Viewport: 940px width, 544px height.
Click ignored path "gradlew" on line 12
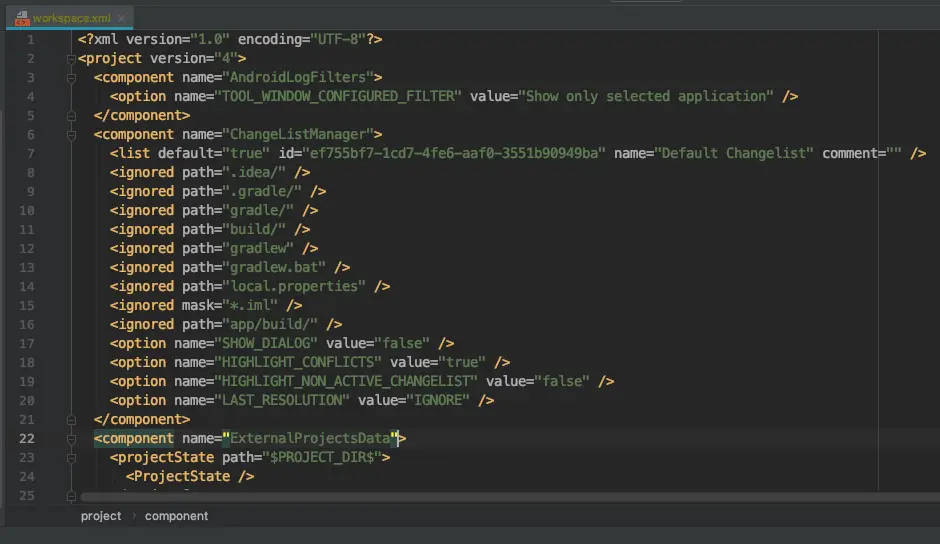pyautogui.click(x=258, y=248)
